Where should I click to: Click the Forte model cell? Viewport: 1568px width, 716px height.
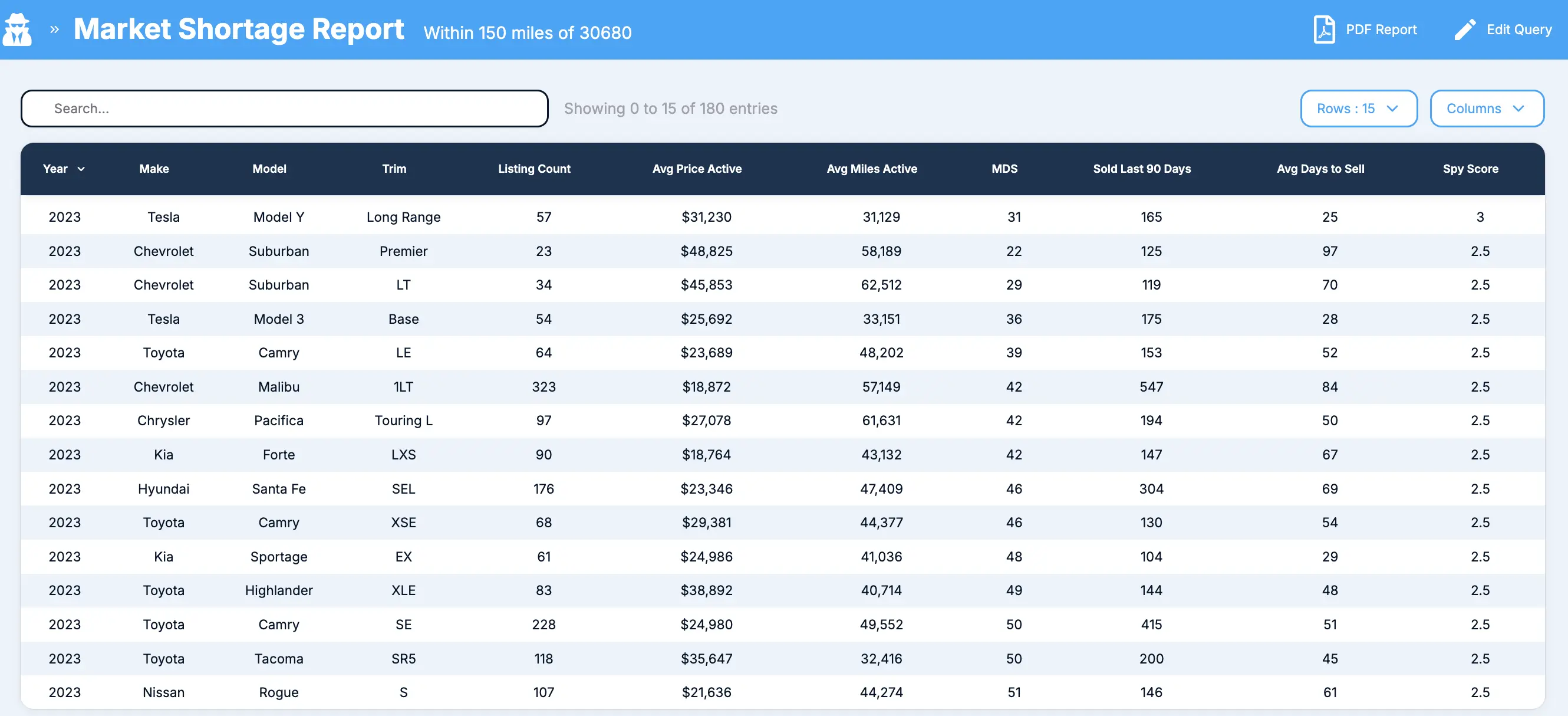(x=279, y=455)
